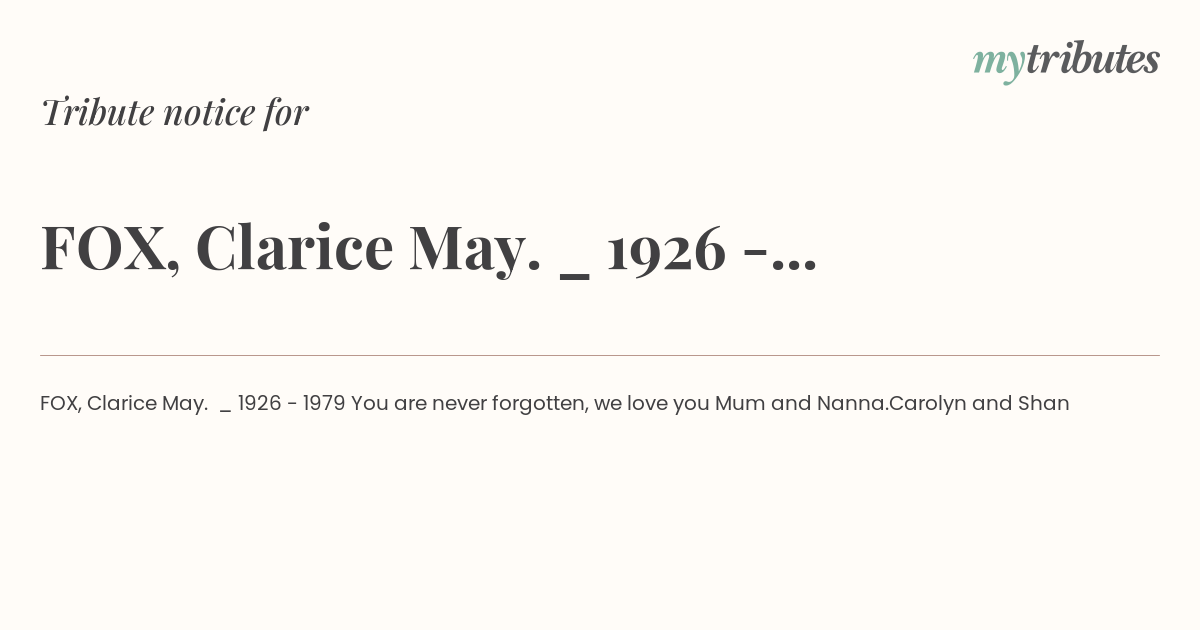Click the horizontal divider line
The height and width of the screenshot is (630, 1200).
tap(600, 355)
